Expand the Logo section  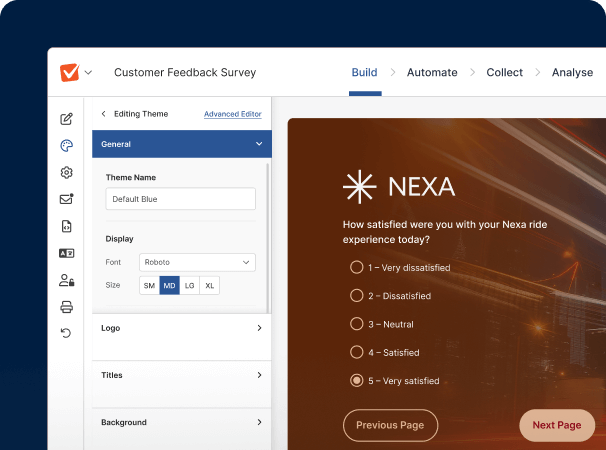click(181, 328)
